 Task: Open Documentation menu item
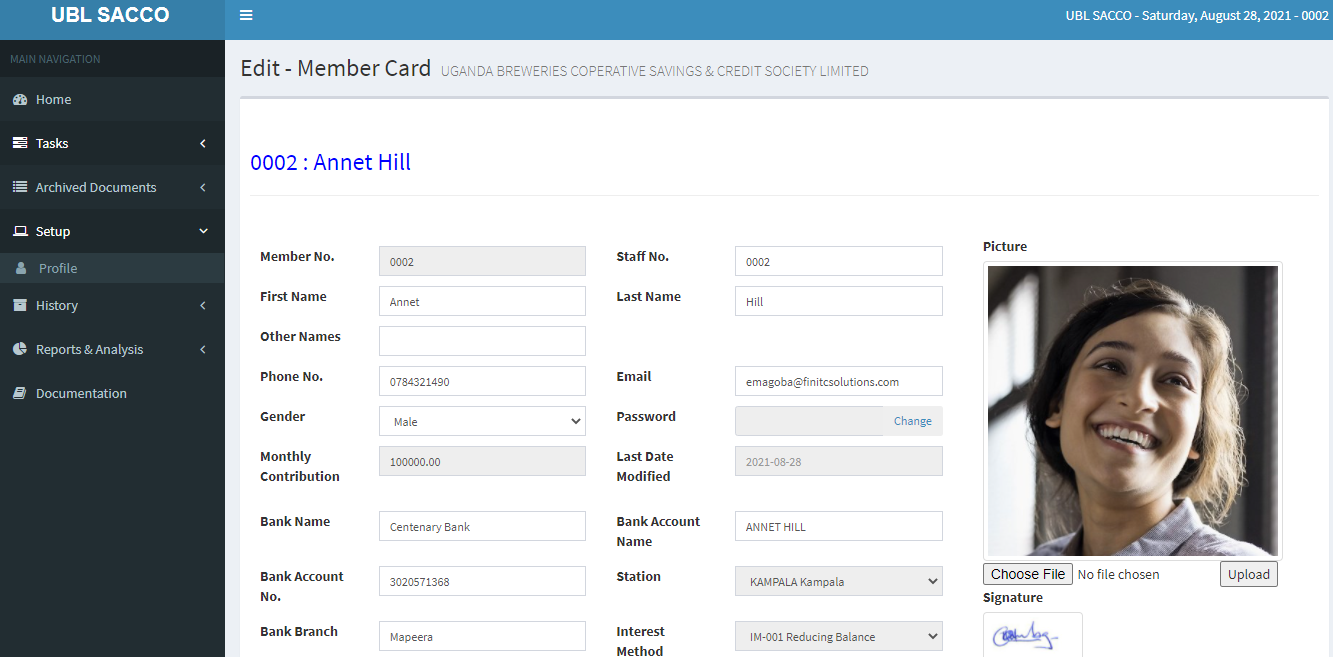click(81, 394)
